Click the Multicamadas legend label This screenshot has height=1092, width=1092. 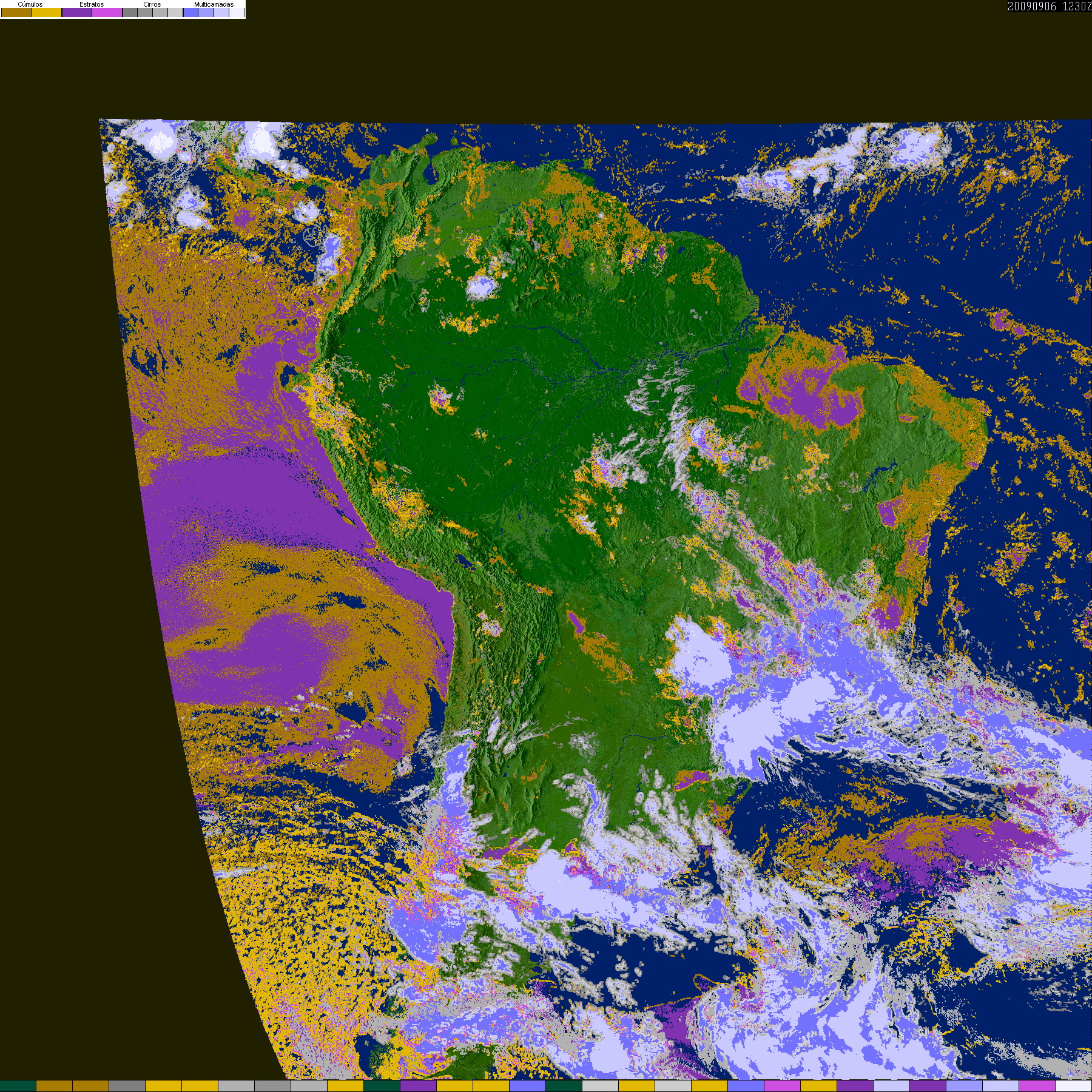point(214,4)
